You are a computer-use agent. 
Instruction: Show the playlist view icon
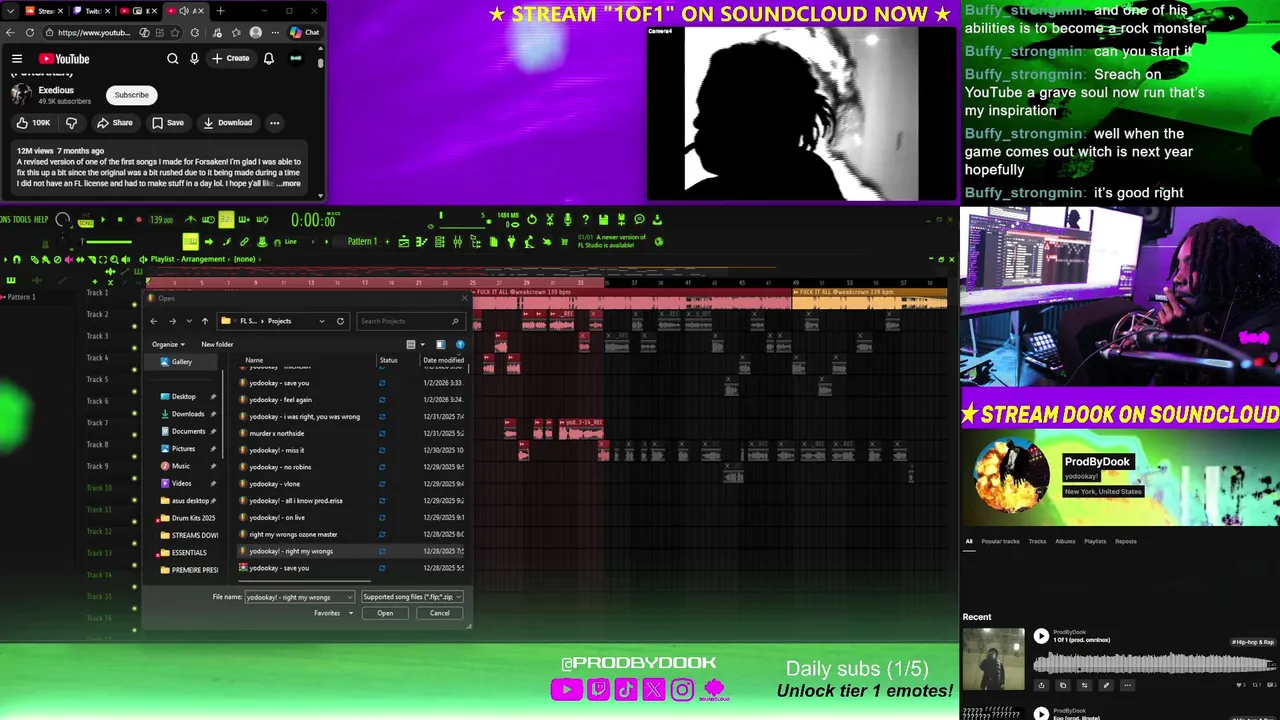(404, 242)
